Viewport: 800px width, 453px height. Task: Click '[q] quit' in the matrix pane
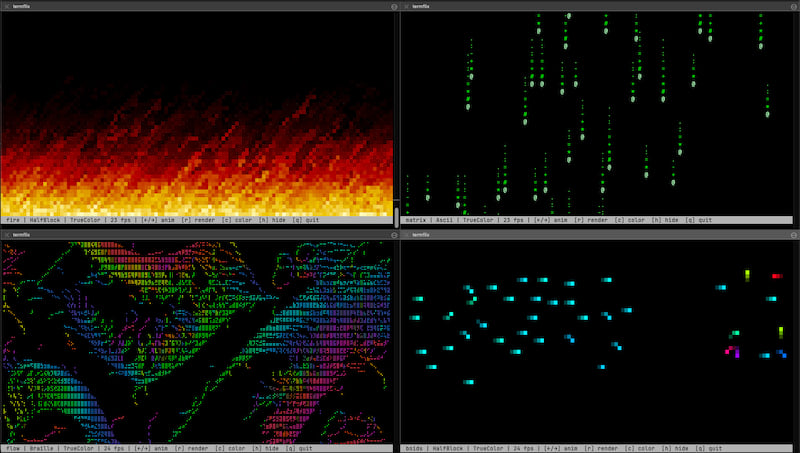click(x=698, y=220)
